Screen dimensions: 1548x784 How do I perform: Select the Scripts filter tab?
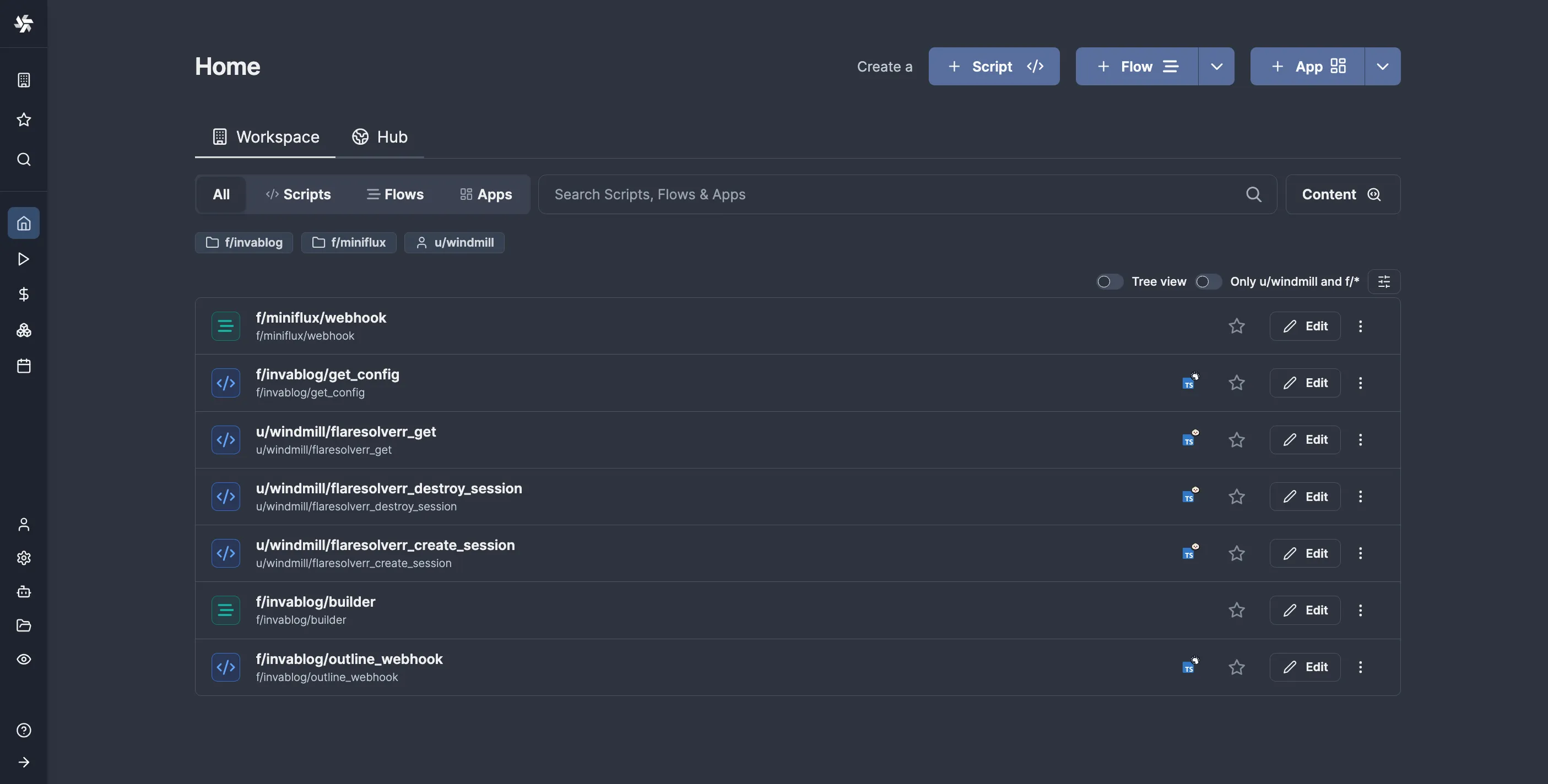coord(298,194)
